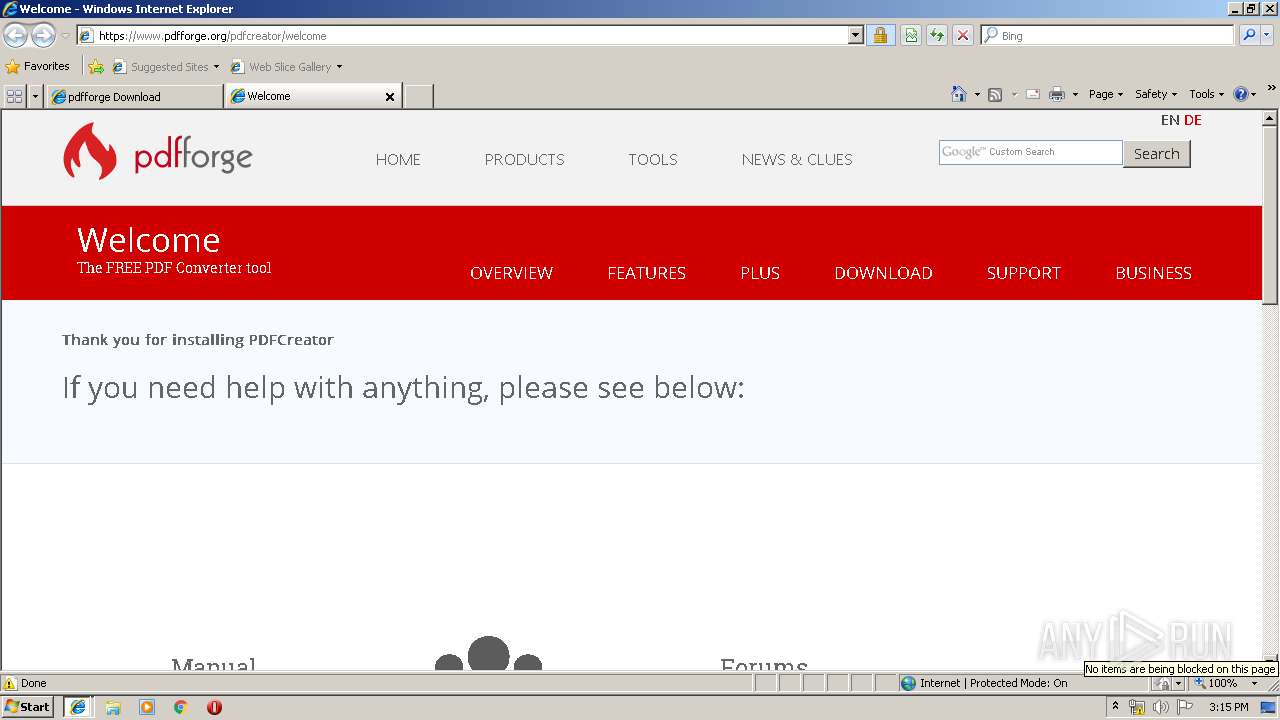Expand the address bar URL dropdown
Viewport: 1280px width, 720px height.
coord(855,36)
